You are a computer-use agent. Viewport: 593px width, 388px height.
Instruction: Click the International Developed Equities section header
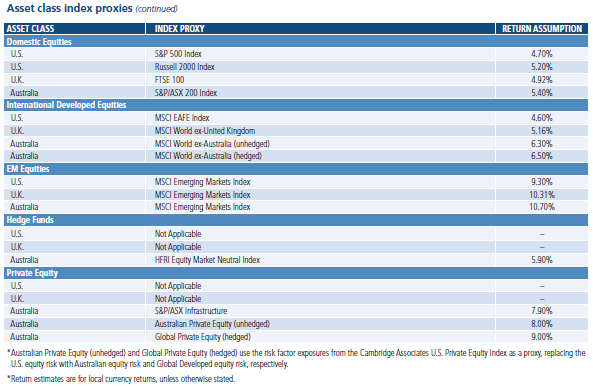click(296, 105)
